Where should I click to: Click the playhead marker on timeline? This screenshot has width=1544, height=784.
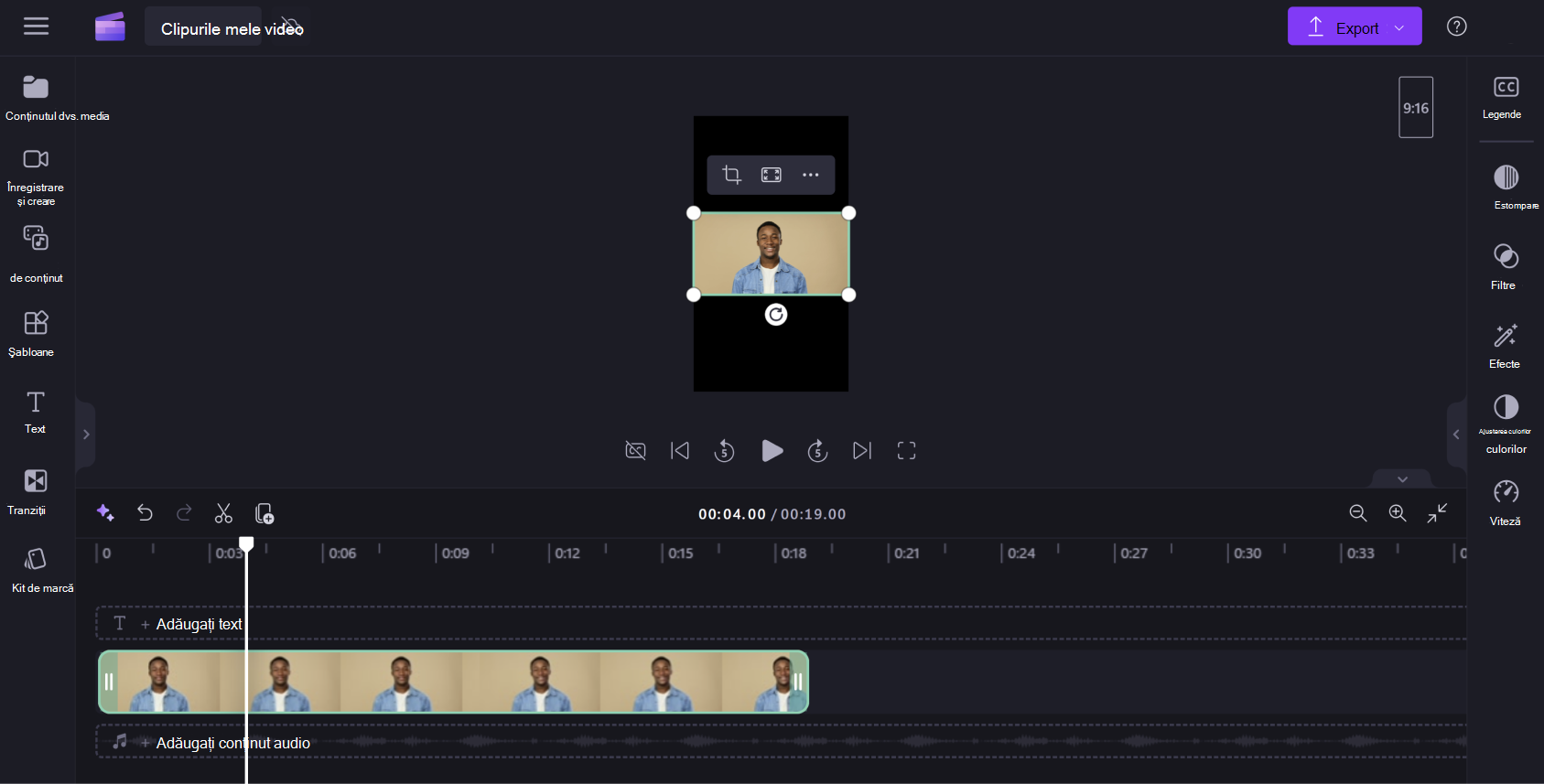point(246,544)
